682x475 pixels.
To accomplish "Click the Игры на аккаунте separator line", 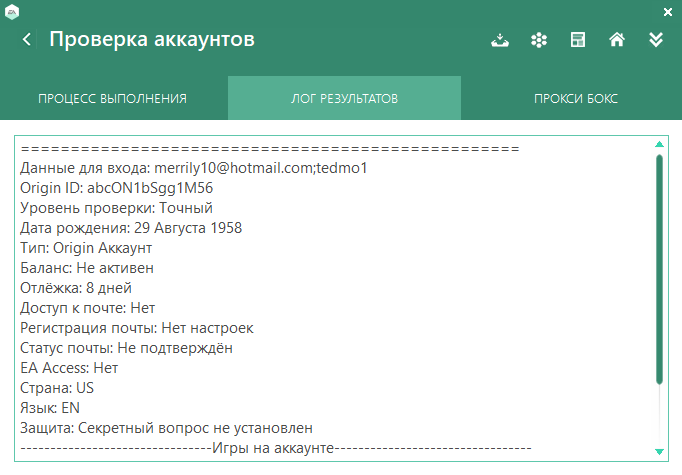I will click(x=275, y=448).
